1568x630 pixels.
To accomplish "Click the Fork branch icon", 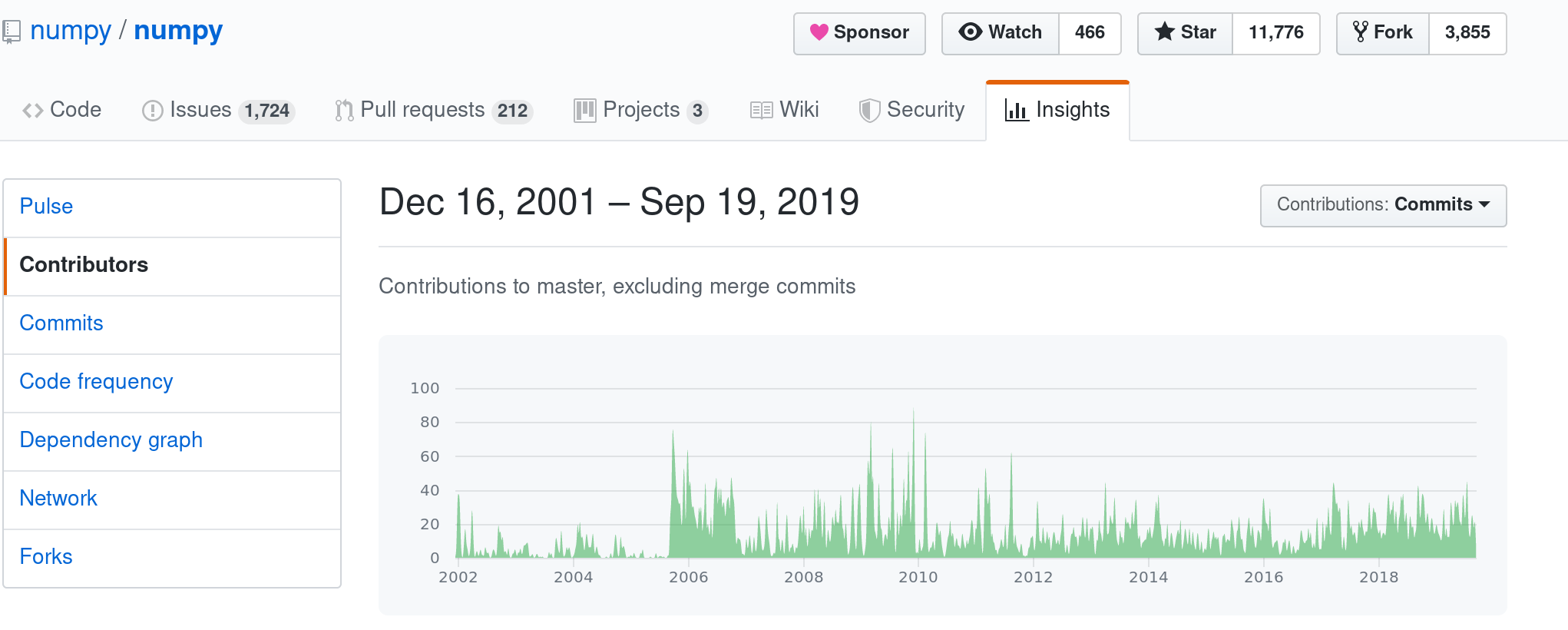I will point(1361,32).
